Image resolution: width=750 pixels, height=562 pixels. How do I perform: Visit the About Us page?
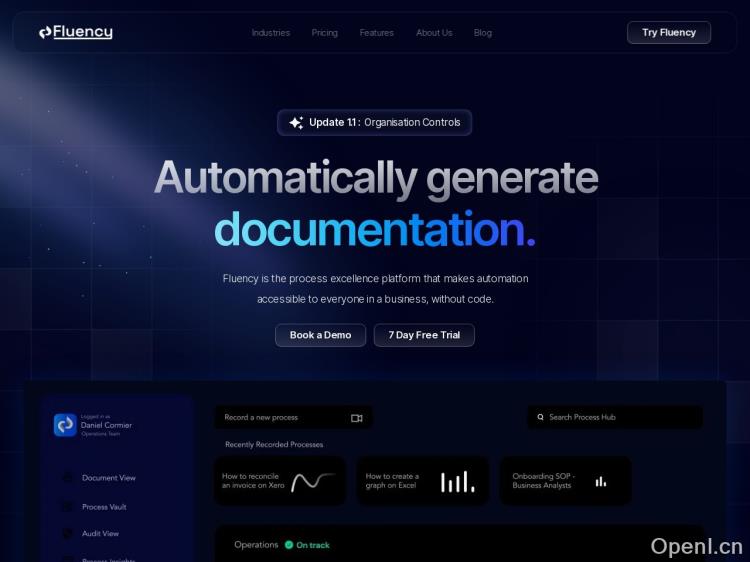[434, 33]
